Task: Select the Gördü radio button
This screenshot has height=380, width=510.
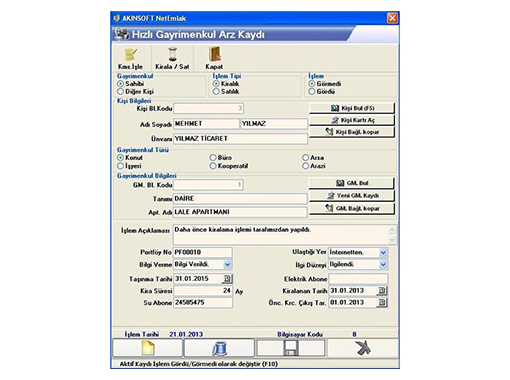Action: 312,91
